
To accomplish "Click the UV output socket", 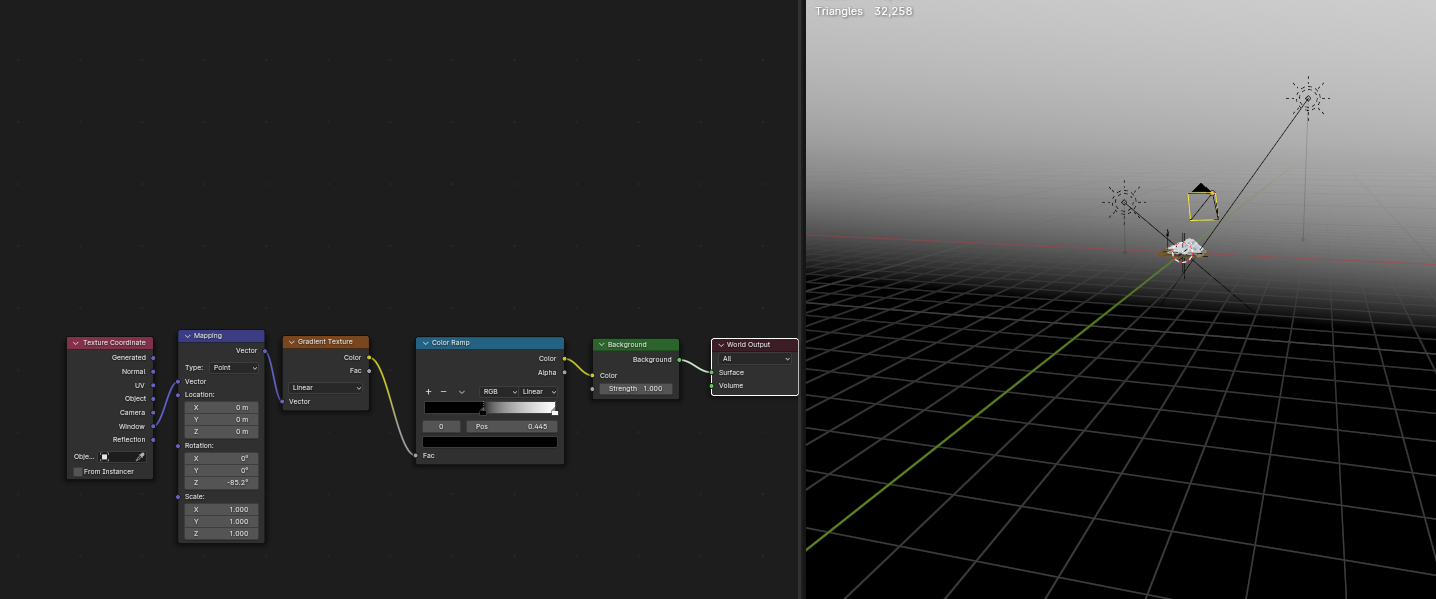I will [x=153, y=385].
